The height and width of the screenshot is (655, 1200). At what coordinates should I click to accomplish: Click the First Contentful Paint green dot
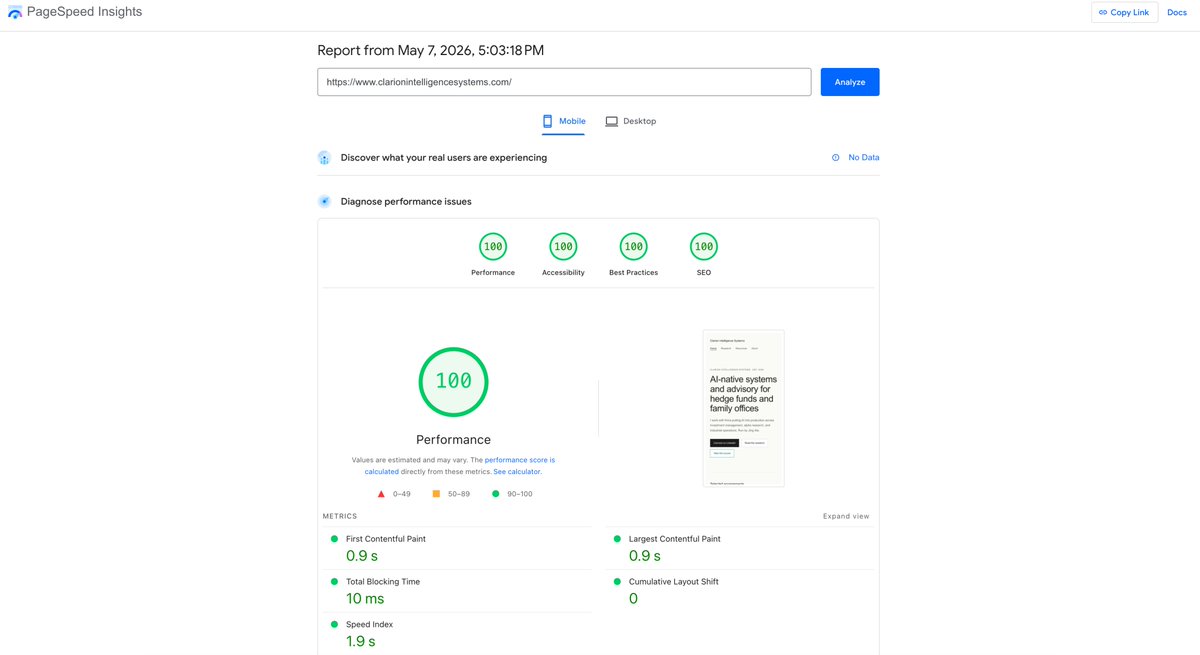click(x=335, y=539)
